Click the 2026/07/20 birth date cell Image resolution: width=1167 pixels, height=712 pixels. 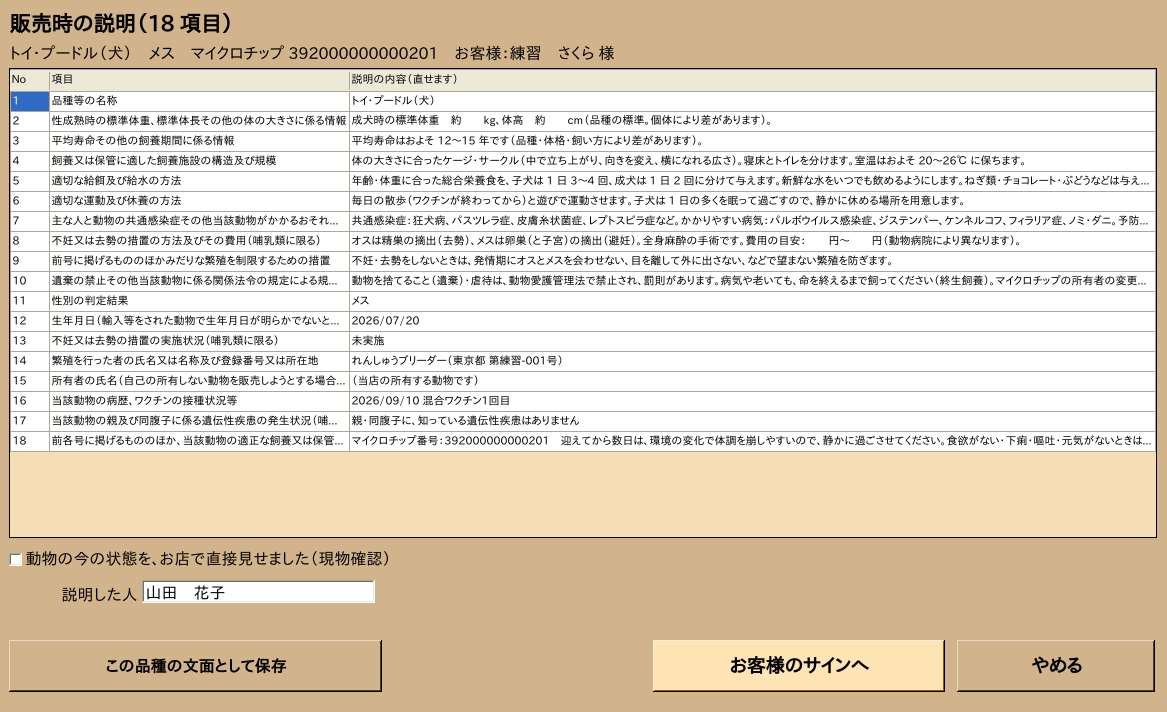pos(752,321)
